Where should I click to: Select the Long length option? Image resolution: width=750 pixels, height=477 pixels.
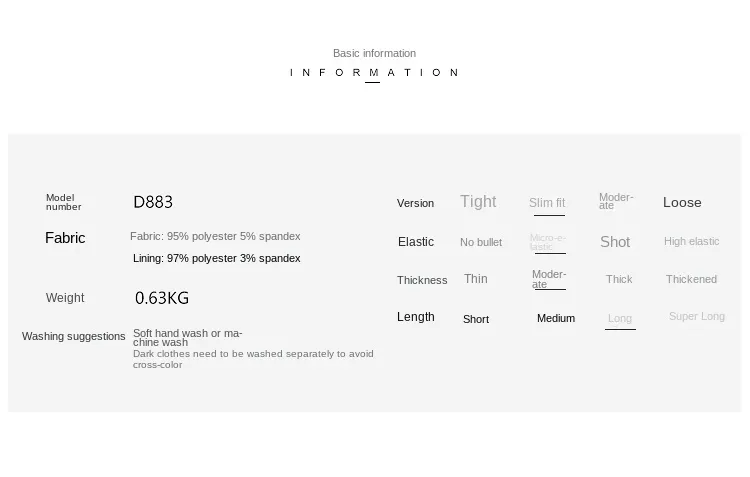pos(620,319)
